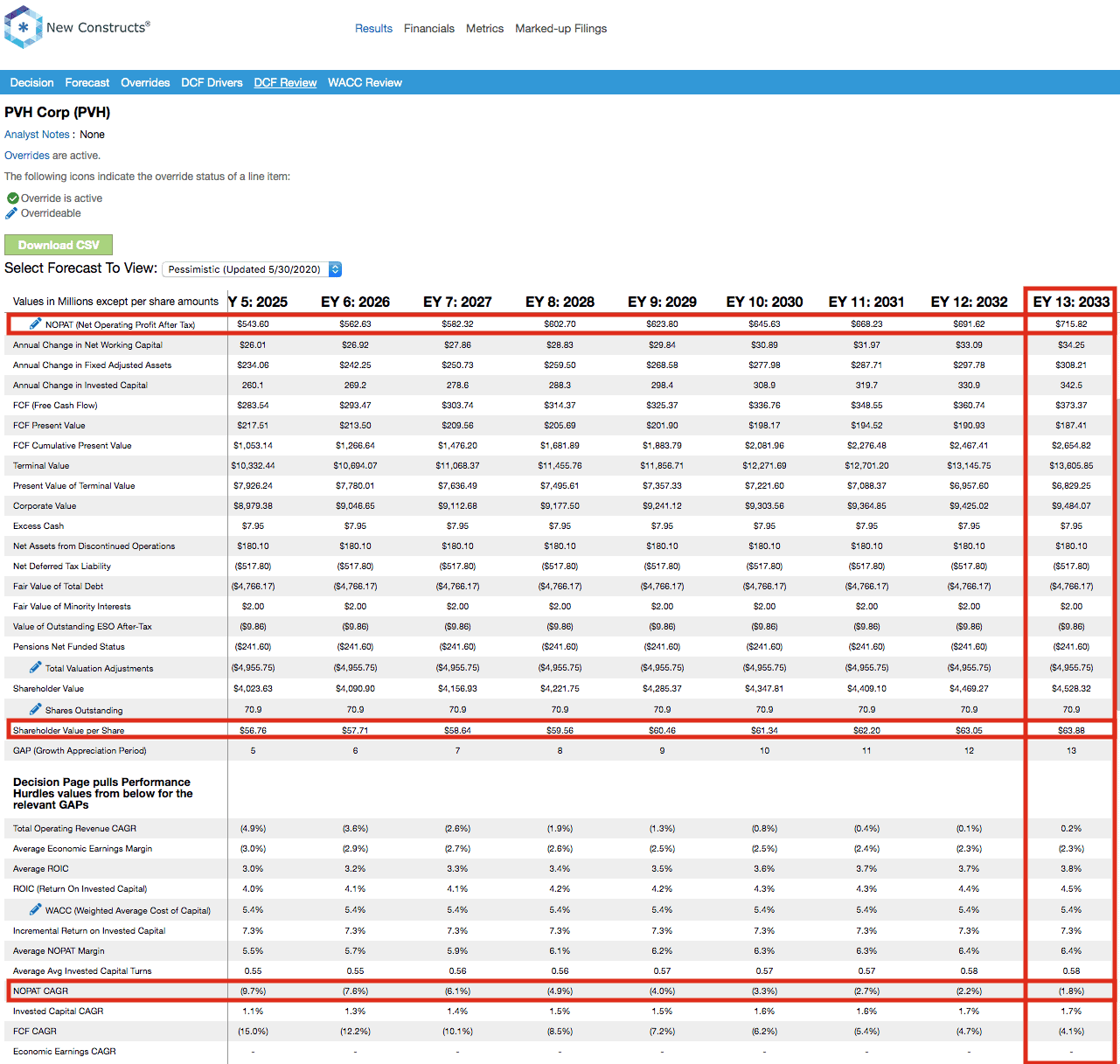This screenshot has height=1064, width=1120.
Task: Select the Terminal Value row label
Action: click(41, 465)
